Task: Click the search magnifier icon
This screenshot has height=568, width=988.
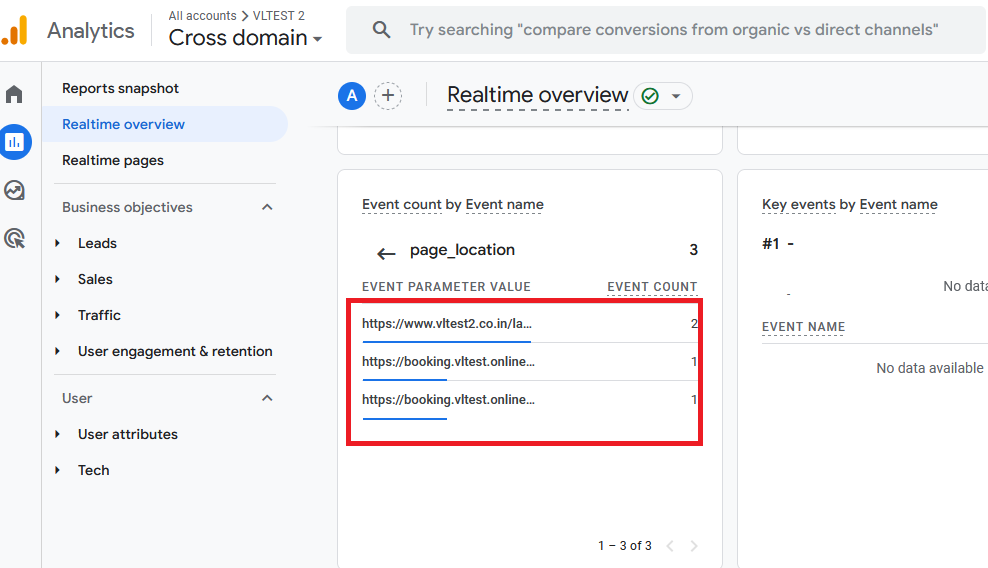Action: (x=381, y=30)
